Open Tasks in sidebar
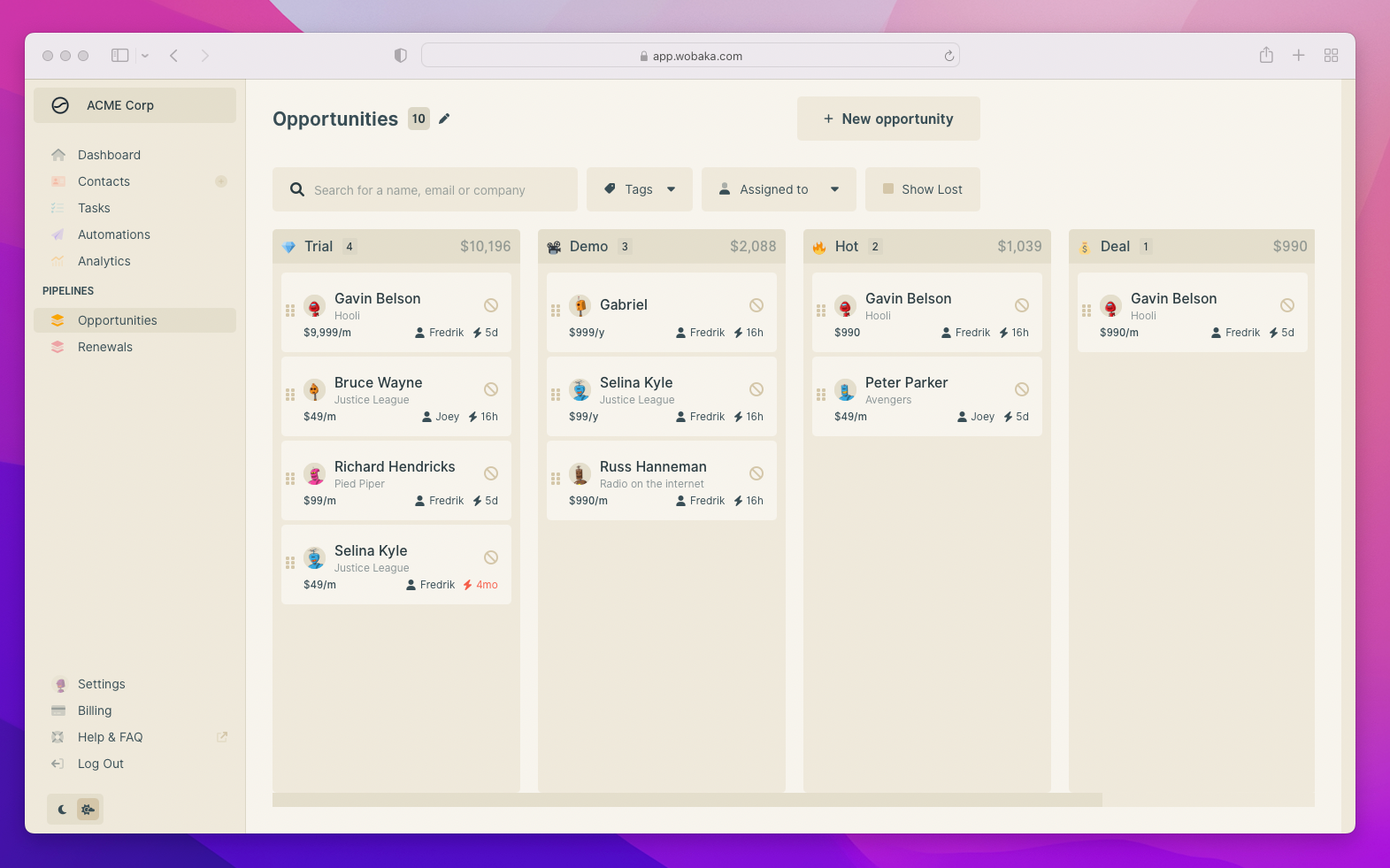The width and height of the screenshot is (1390, 868). [134, 208]
